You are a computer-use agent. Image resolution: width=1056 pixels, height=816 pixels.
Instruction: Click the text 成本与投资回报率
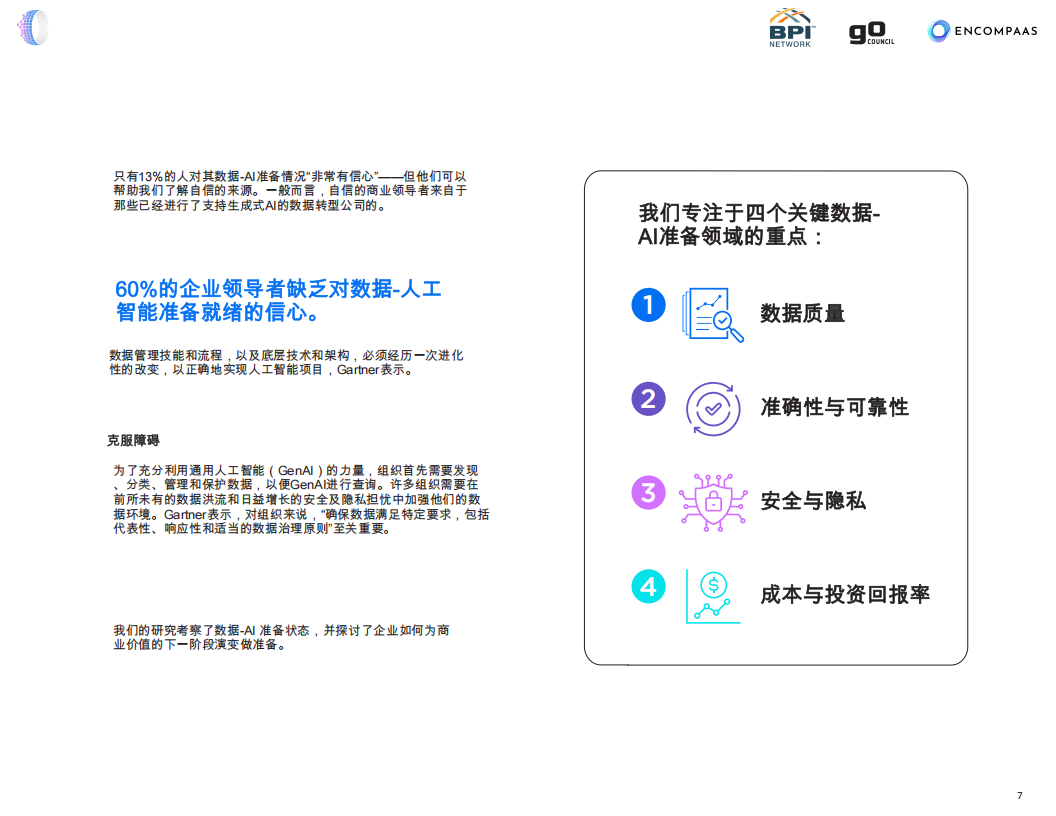[845, 594]
